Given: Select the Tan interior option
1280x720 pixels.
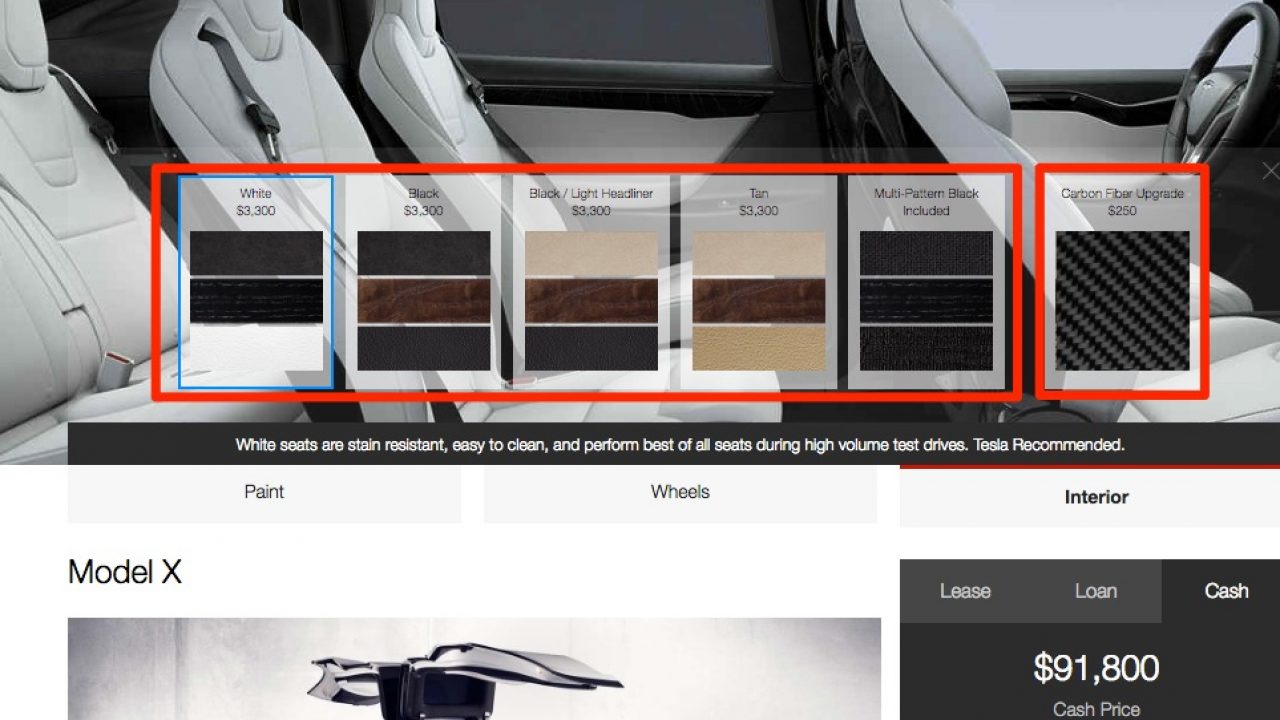Looking at the screenshot, I should (x=759, y=282).
